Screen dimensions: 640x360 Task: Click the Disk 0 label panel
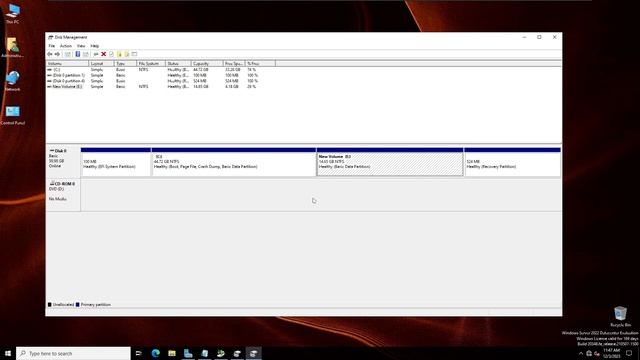coord(63,162)
